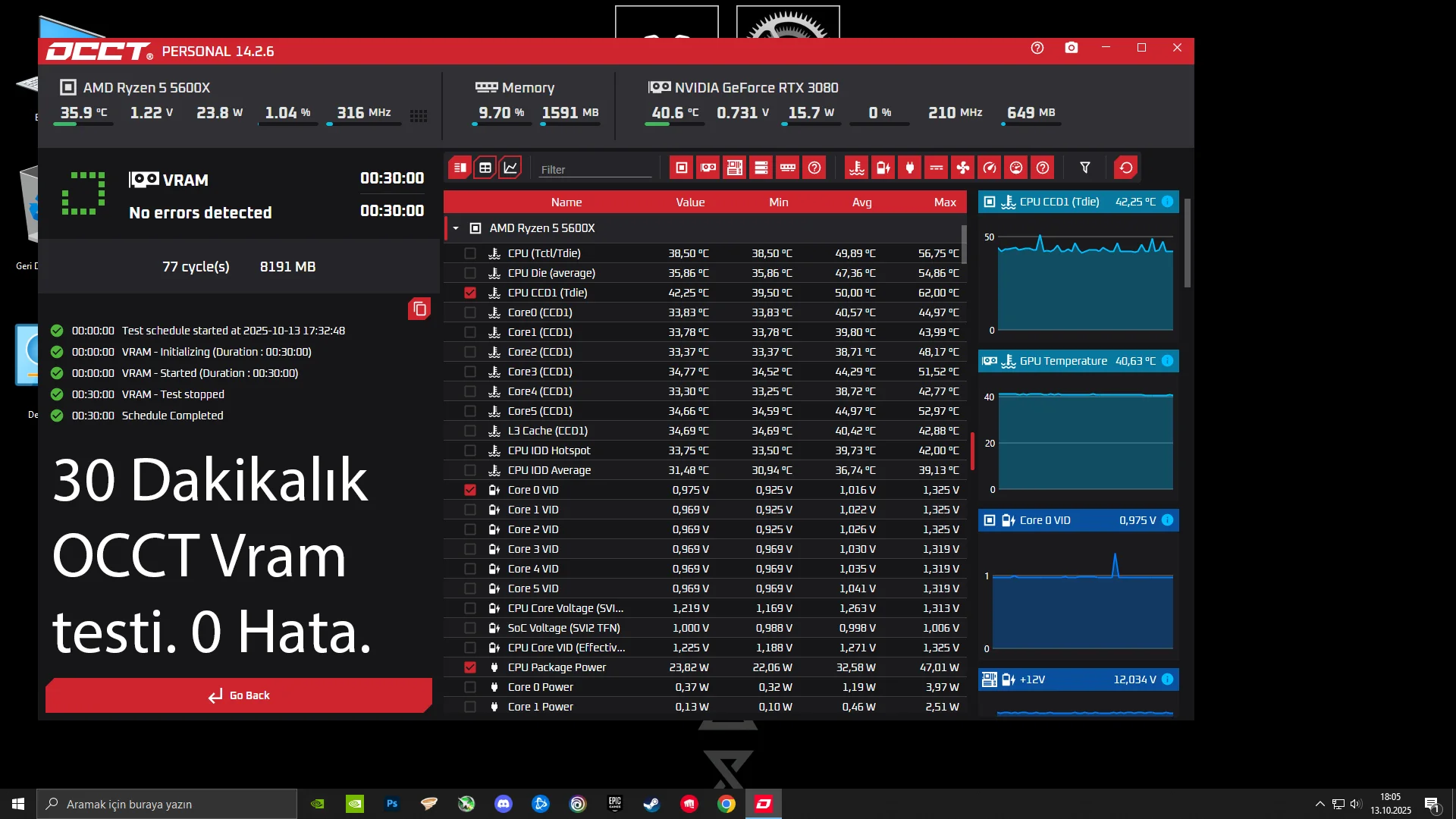Viewport: 1456px width, 819px height.
Task: Enable the CPU (Tctl/Tdie) checkbox
Action: (x=470, y=253)
